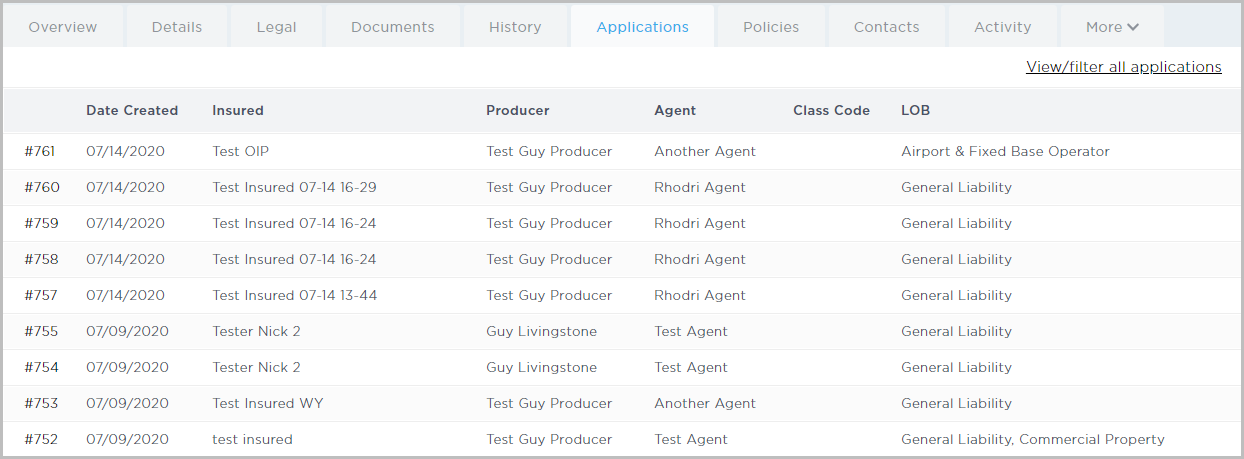Click the Date Created column header
Screen dimensions: 1244x459
pos(132,111)
